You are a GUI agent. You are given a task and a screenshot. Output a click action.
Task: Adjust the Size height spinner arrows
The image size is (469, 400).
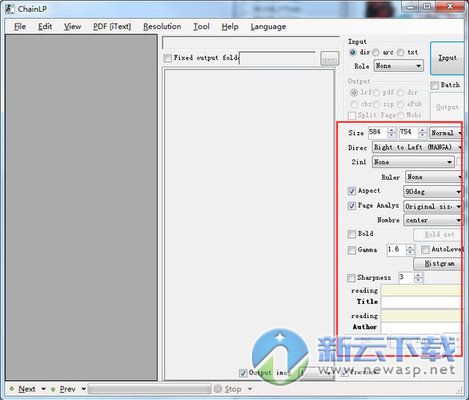click(x=422, y=132)
